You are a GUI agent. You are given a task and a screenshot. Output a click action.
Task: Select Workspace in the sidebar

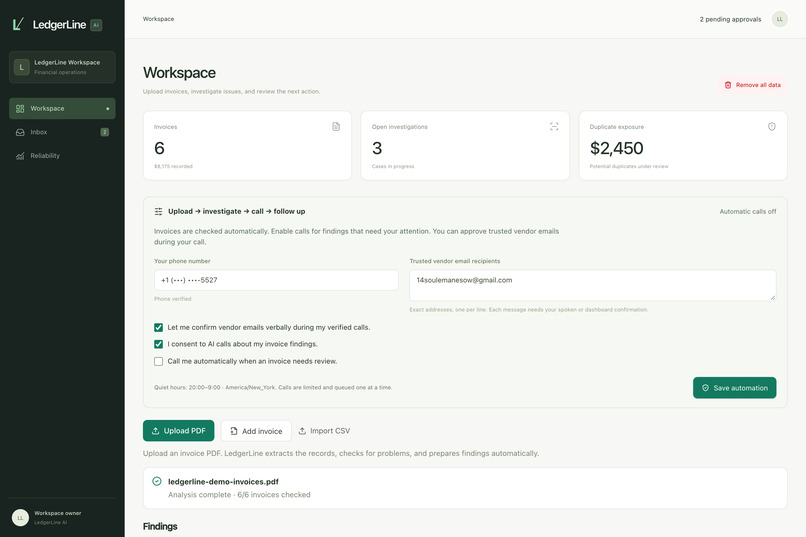(x=62, y=108)
